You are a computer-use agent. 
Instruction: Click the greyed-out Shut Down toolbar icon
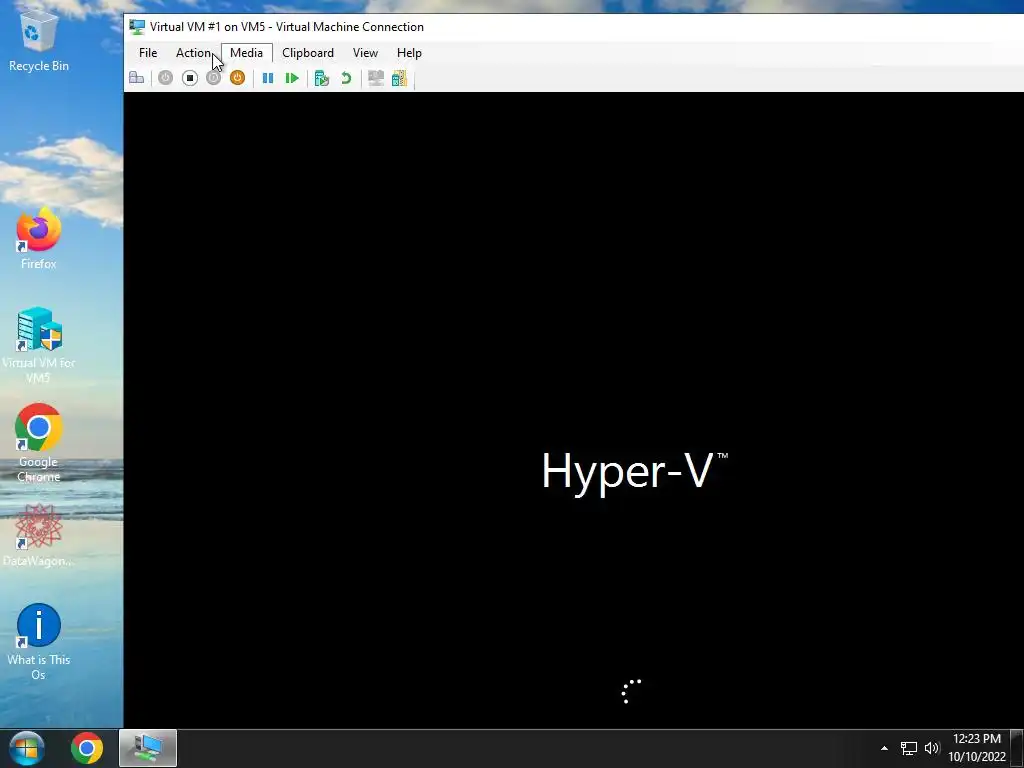[214, 78]
